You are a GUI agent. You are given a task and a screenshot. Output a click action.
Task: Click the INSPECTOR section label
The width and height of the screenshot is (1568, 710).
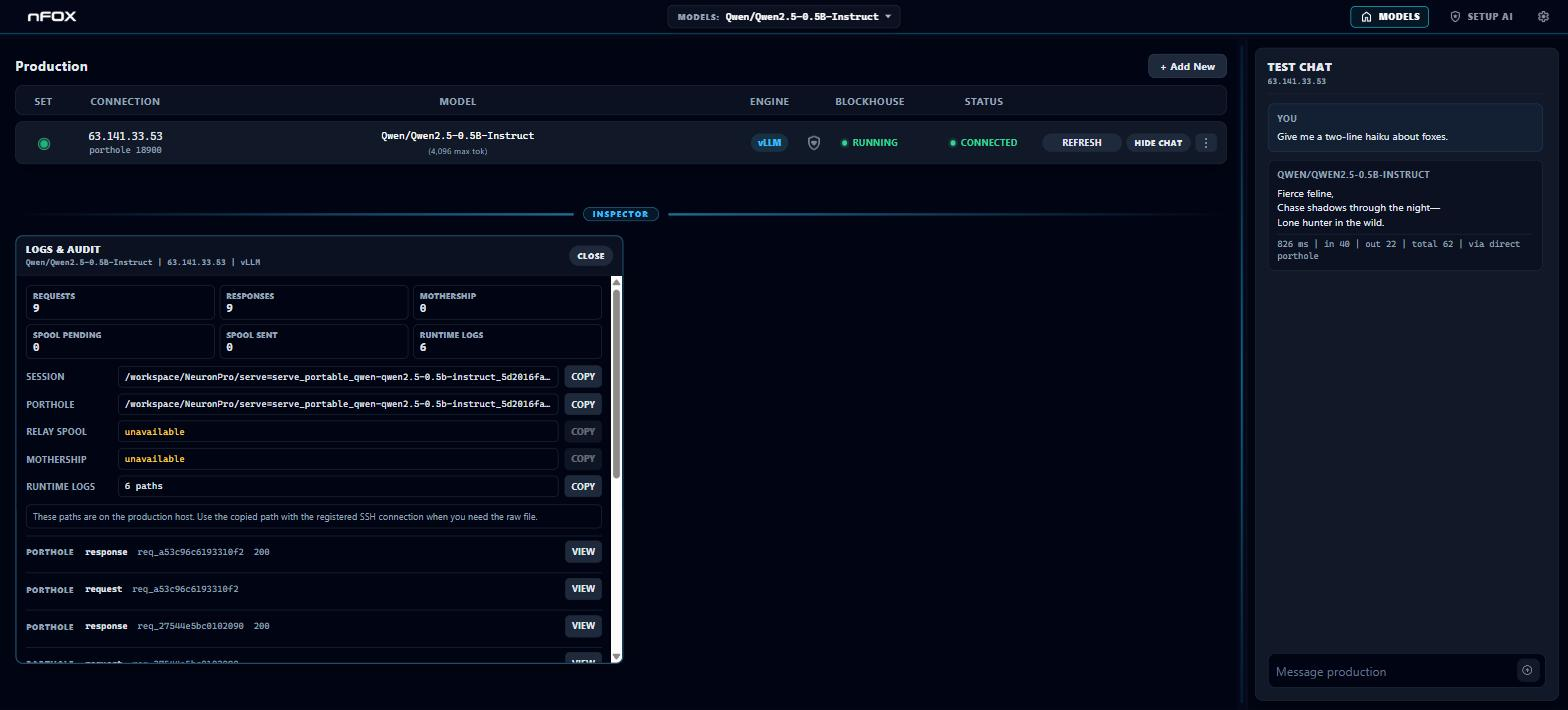tap(620, 214)
